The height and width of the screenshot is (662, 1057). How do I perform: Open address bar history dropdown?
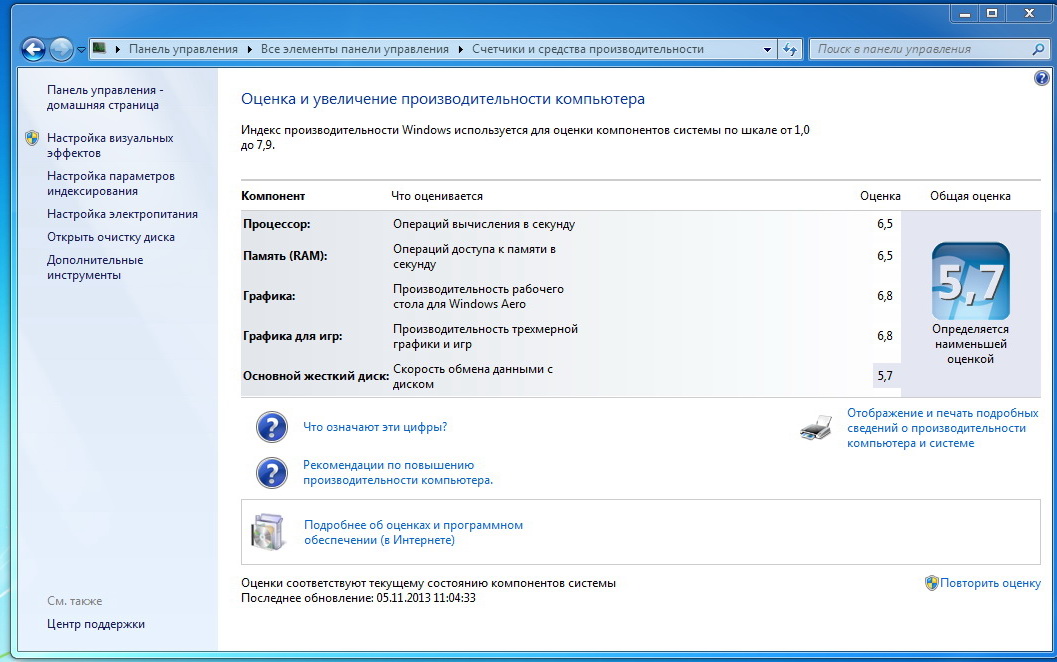(767, 49)
